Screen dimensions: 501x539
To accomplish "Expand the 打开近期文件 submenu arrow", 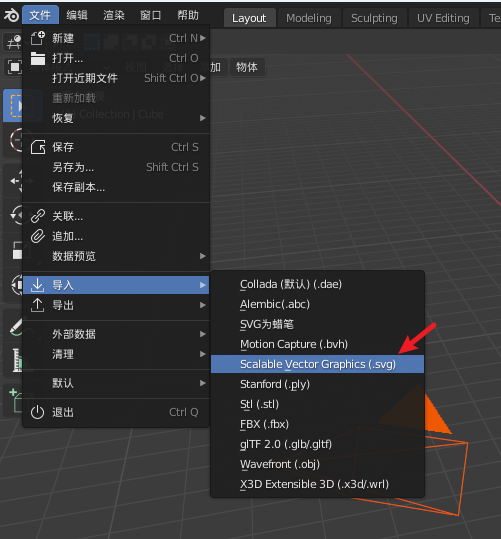I will click(203, 78).
